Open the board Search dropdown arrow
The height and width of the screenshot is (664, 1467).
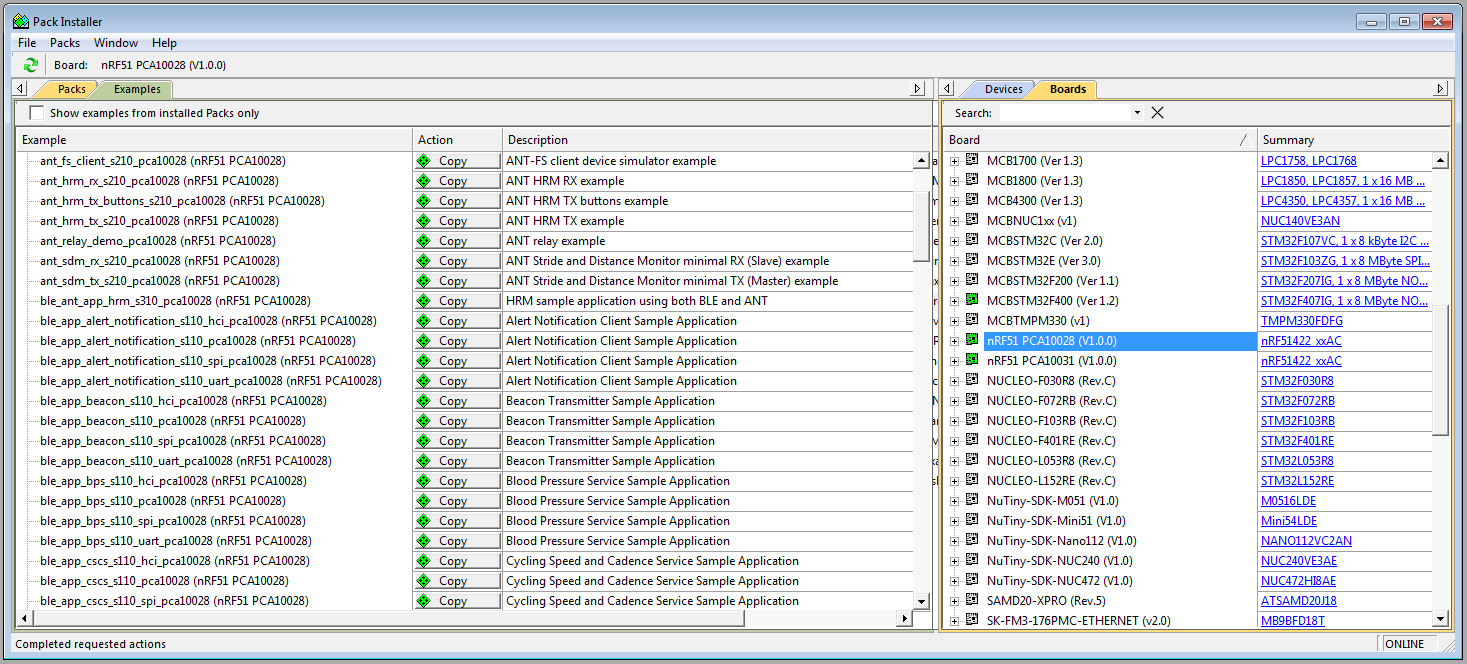click(1137, 113)
